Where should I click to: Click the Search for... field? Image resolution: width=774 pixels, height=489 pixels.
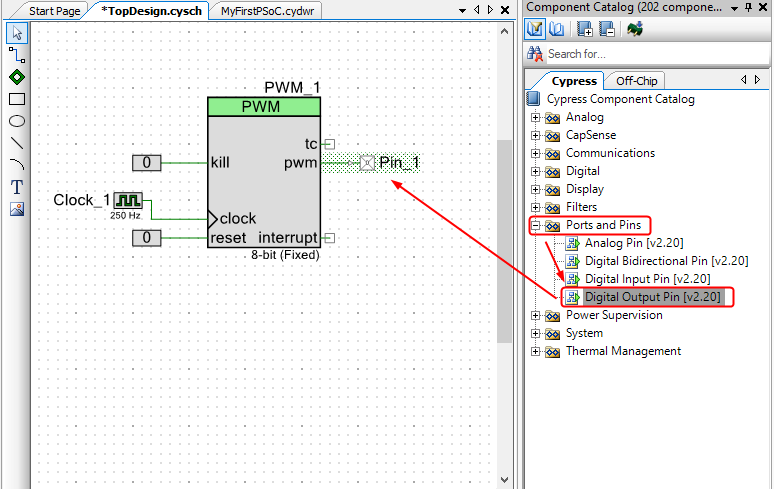[x=650, y=54]
